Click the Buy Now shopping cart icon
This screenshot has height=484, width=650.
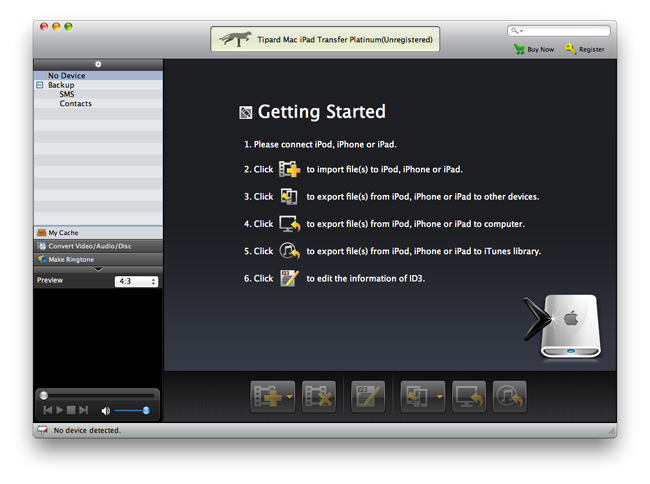click(x=519, y=49)
